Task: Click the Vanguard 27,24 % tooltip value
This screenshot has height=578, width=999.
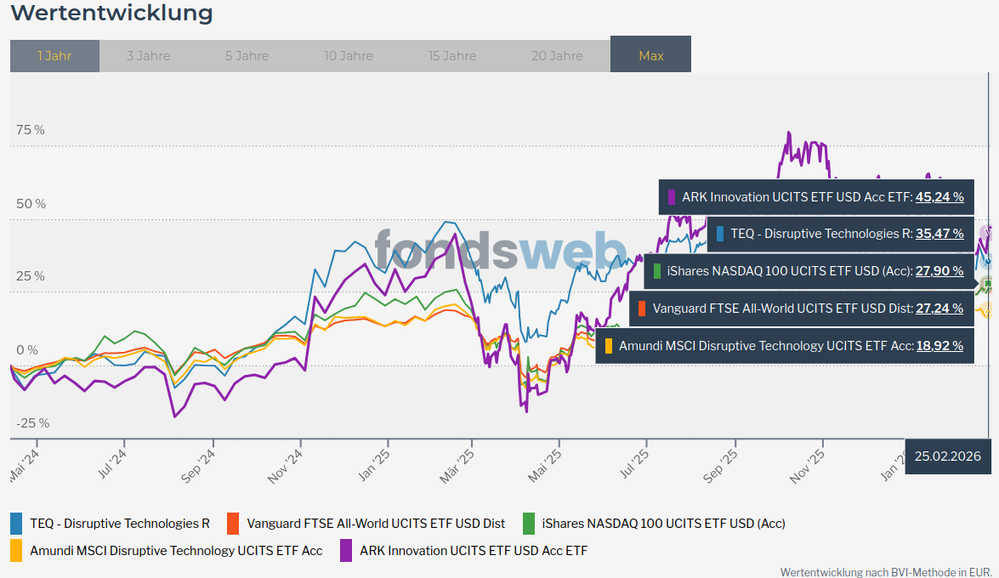Action: (x=940, y=308)
